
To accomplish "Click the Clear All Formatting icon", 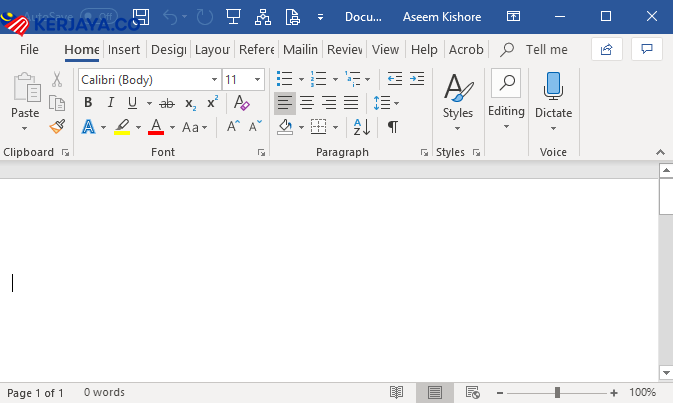I will 241,103.
